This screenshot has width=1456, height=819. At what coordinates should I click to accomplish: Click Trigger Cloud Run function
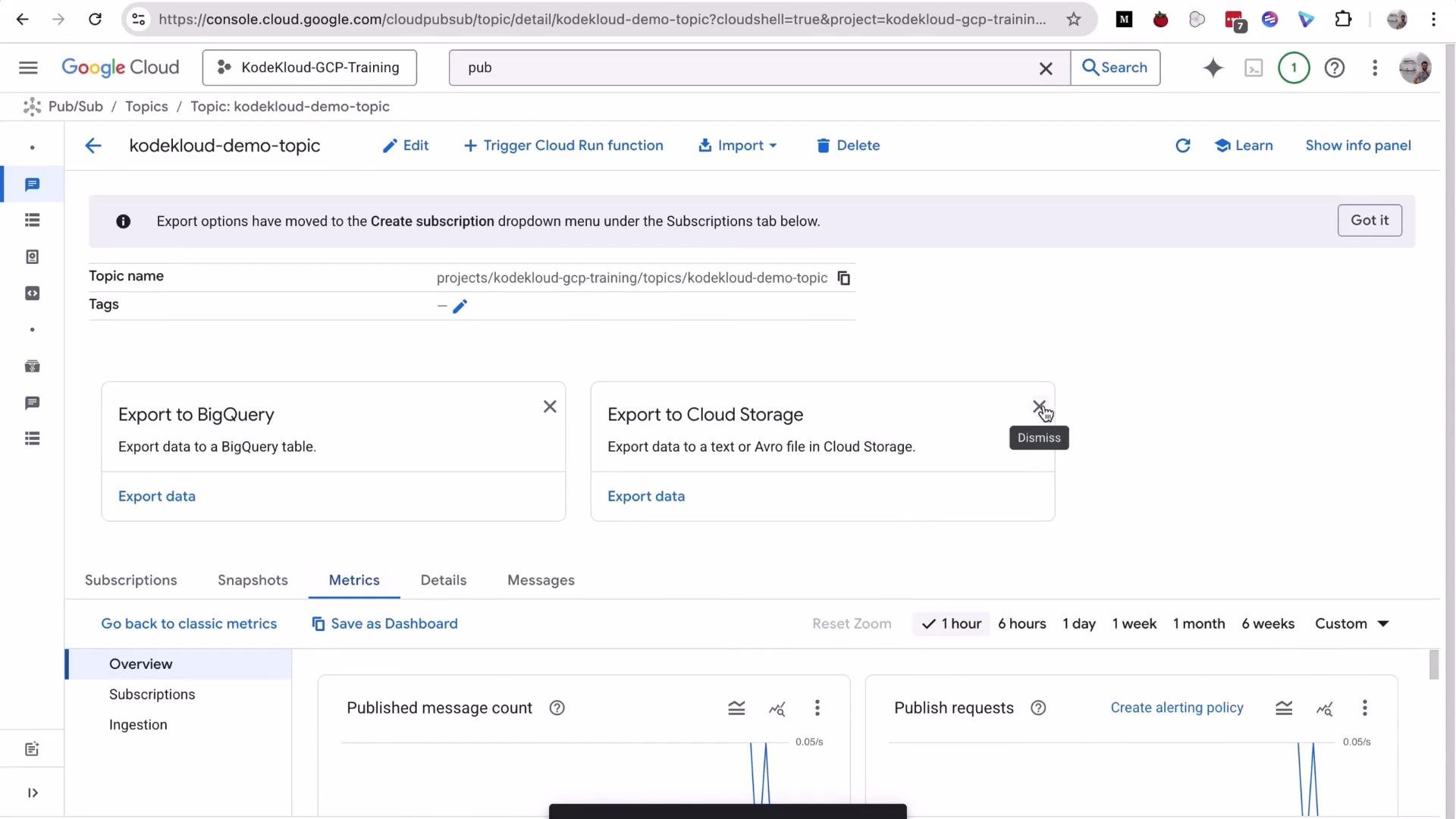[x=563, y=146]
